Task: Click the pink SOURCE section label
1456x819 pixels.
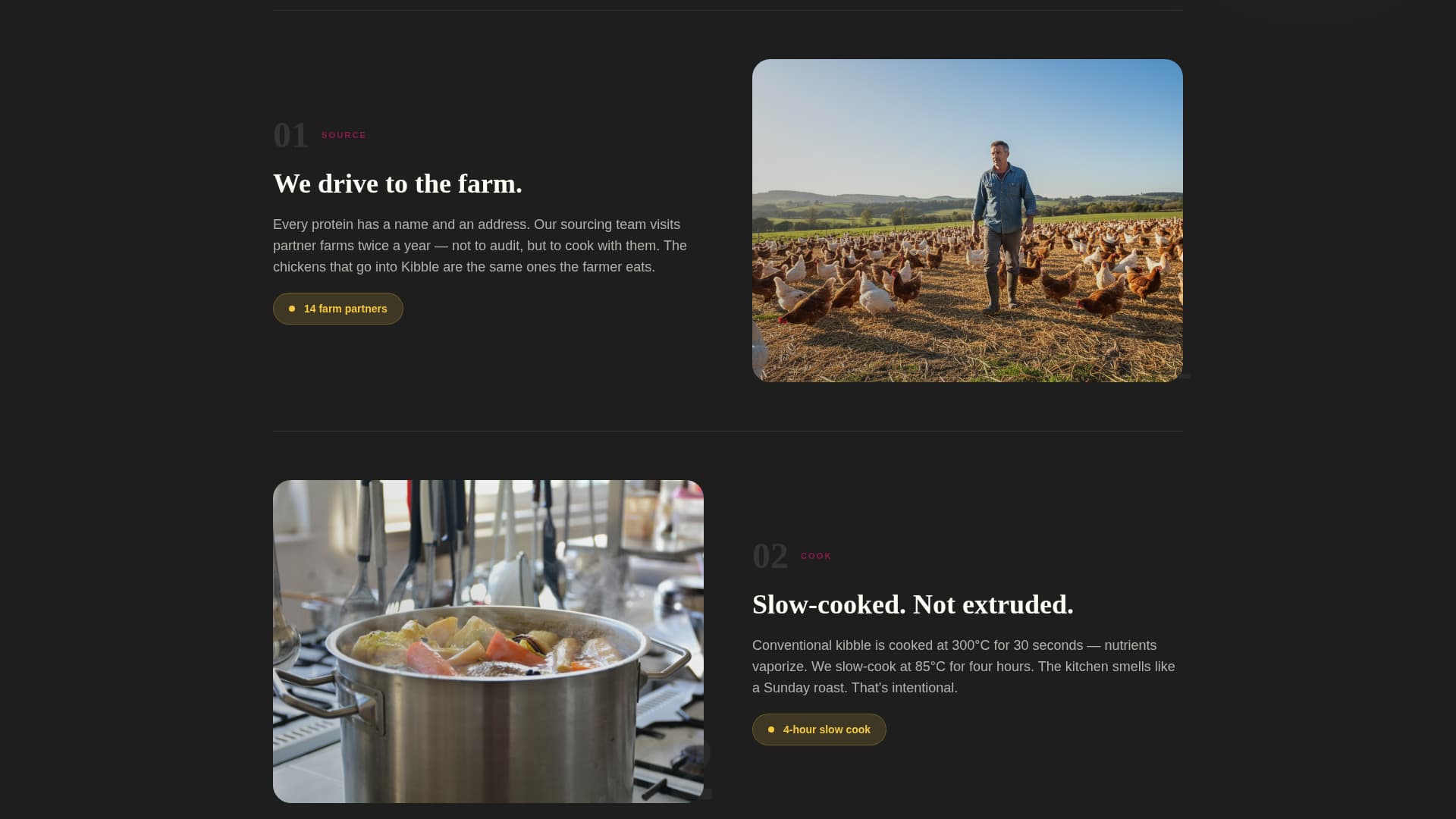Action: [344, 135]
